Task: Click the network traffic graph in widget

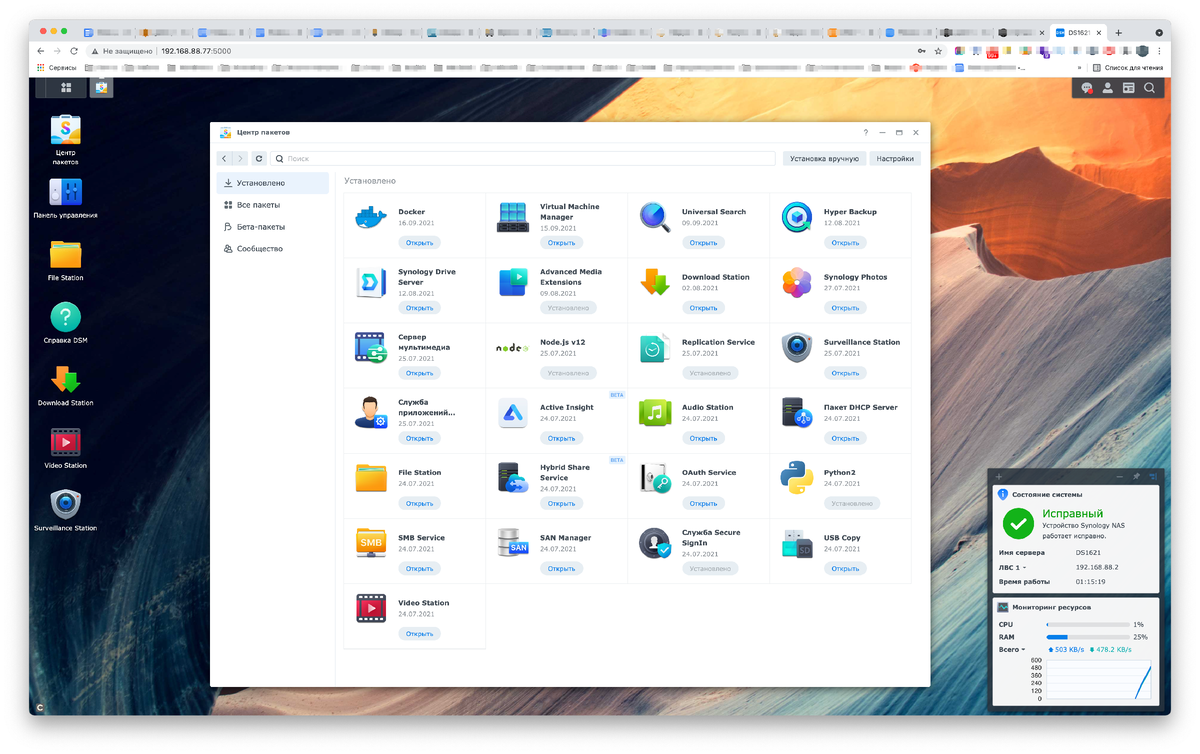Action: (x=1098, y=680)
